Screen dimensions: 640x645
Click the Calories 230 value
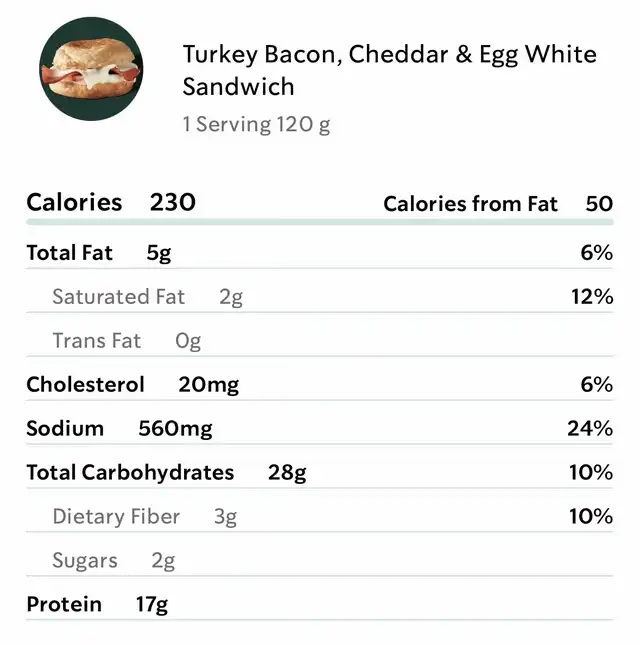(x=172, y=202)
